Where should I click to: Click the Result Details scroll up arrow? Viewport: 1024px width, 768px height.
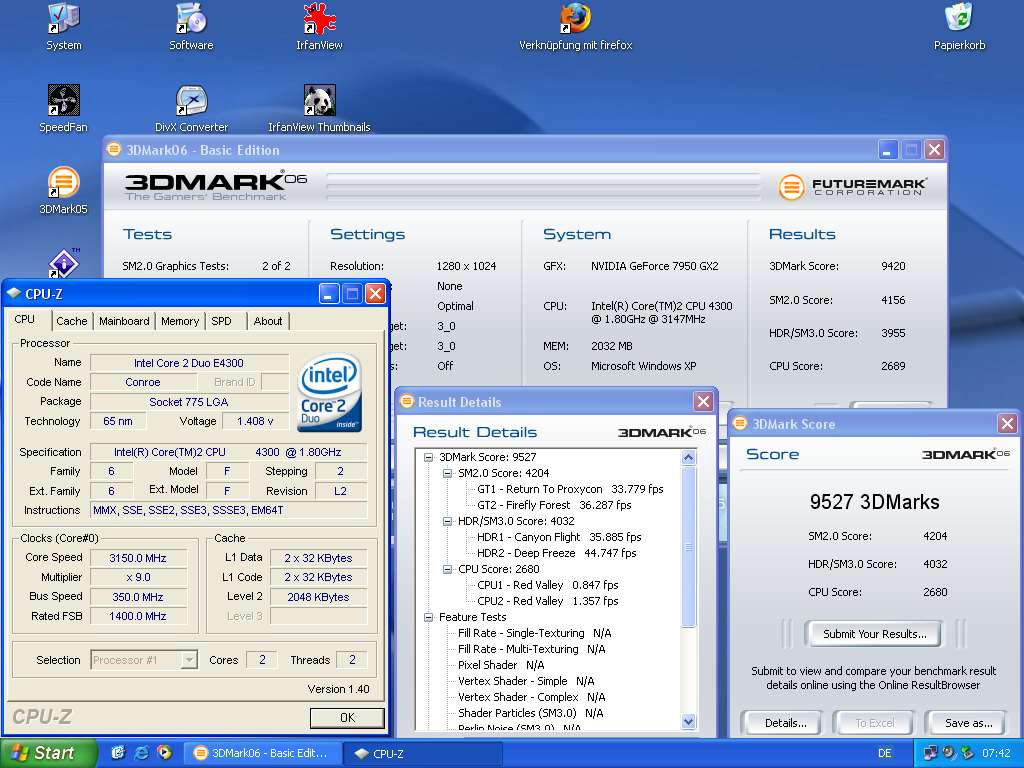tap(688, 457)
